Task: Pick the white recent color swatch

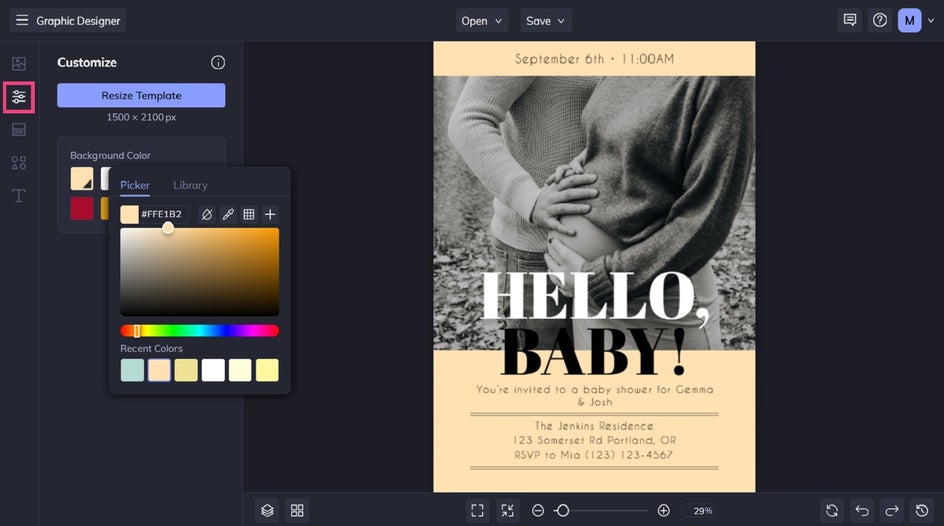Action: (213, 370)
